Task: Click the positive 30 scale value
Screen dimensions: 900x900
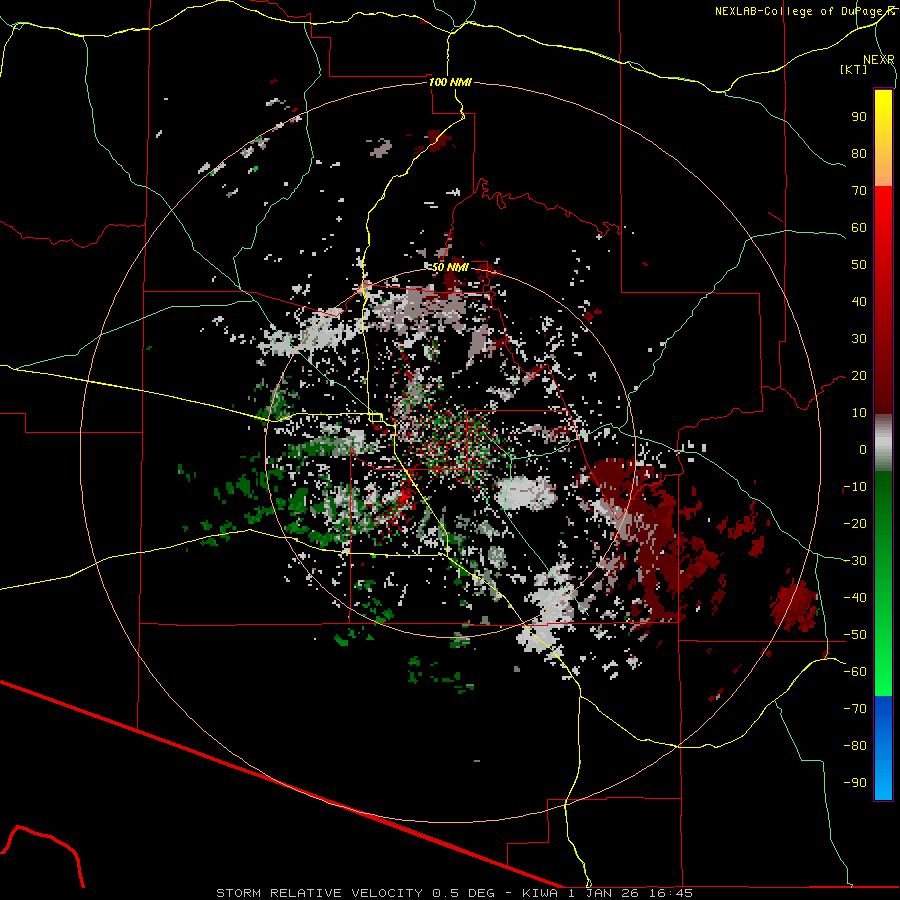Action: point(859,339)
